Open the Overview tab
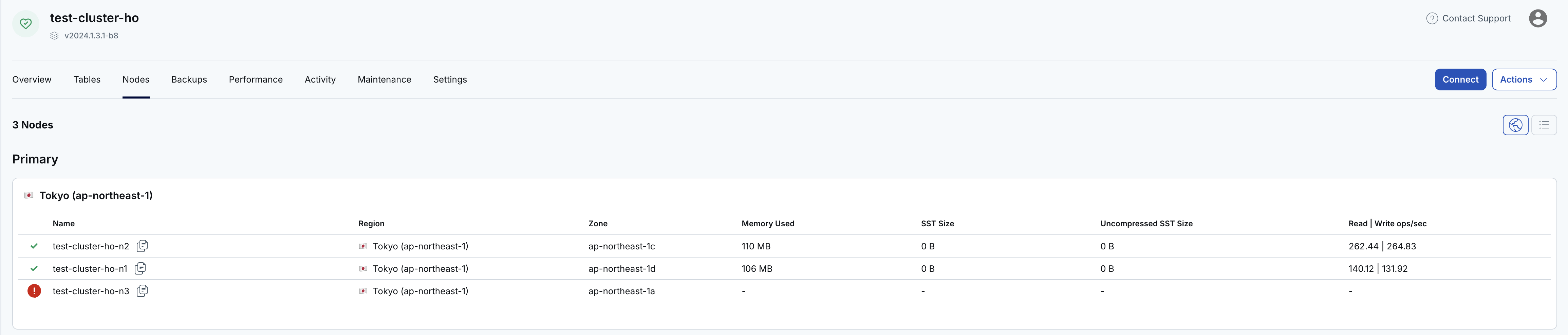The width and height of the screenshot is (1568, 335). pyautogui.click(x=32, y=80)
